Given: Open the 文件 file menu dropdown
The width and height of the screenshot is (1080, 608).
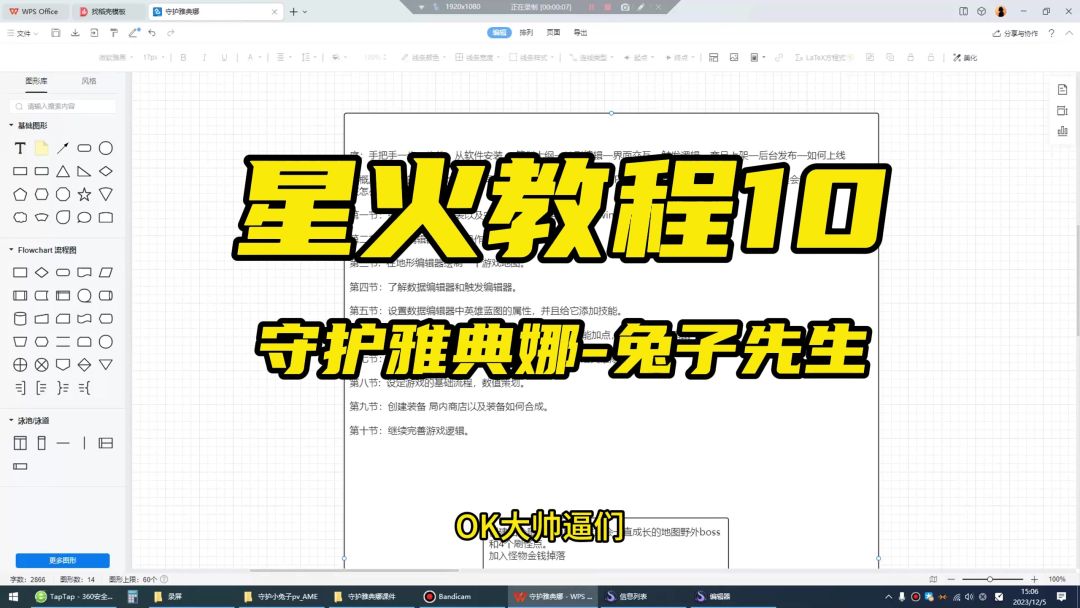Looking at the screenshot, I should point(22,33).
